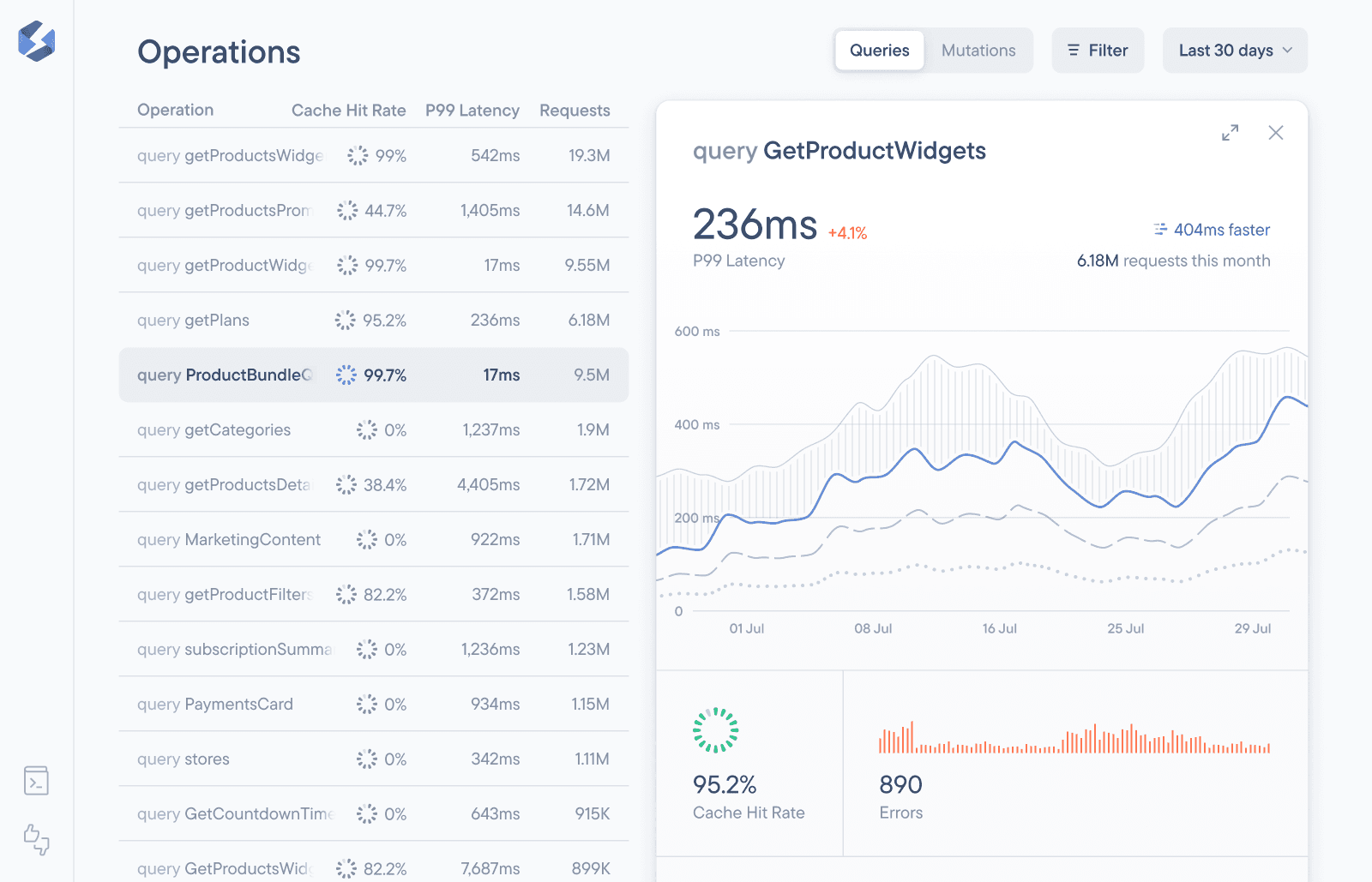Select the 16 Jul marker on chart
1372x882 pixels.
[x=999, y=628]
